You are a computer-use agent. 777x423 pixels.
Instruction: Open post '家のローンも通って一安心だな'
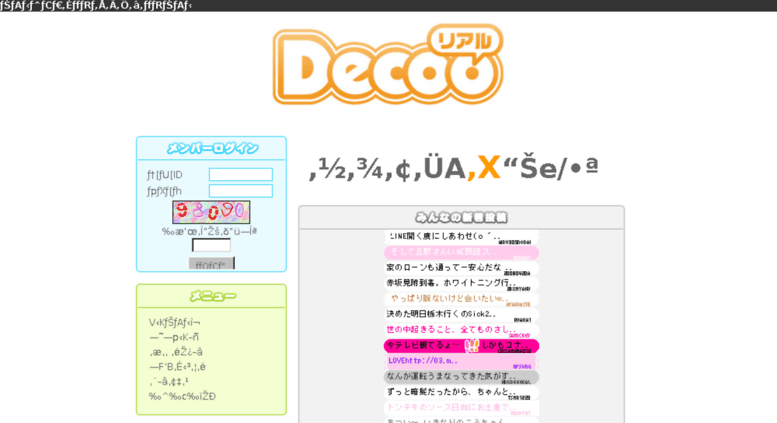[x=461, y=268]
